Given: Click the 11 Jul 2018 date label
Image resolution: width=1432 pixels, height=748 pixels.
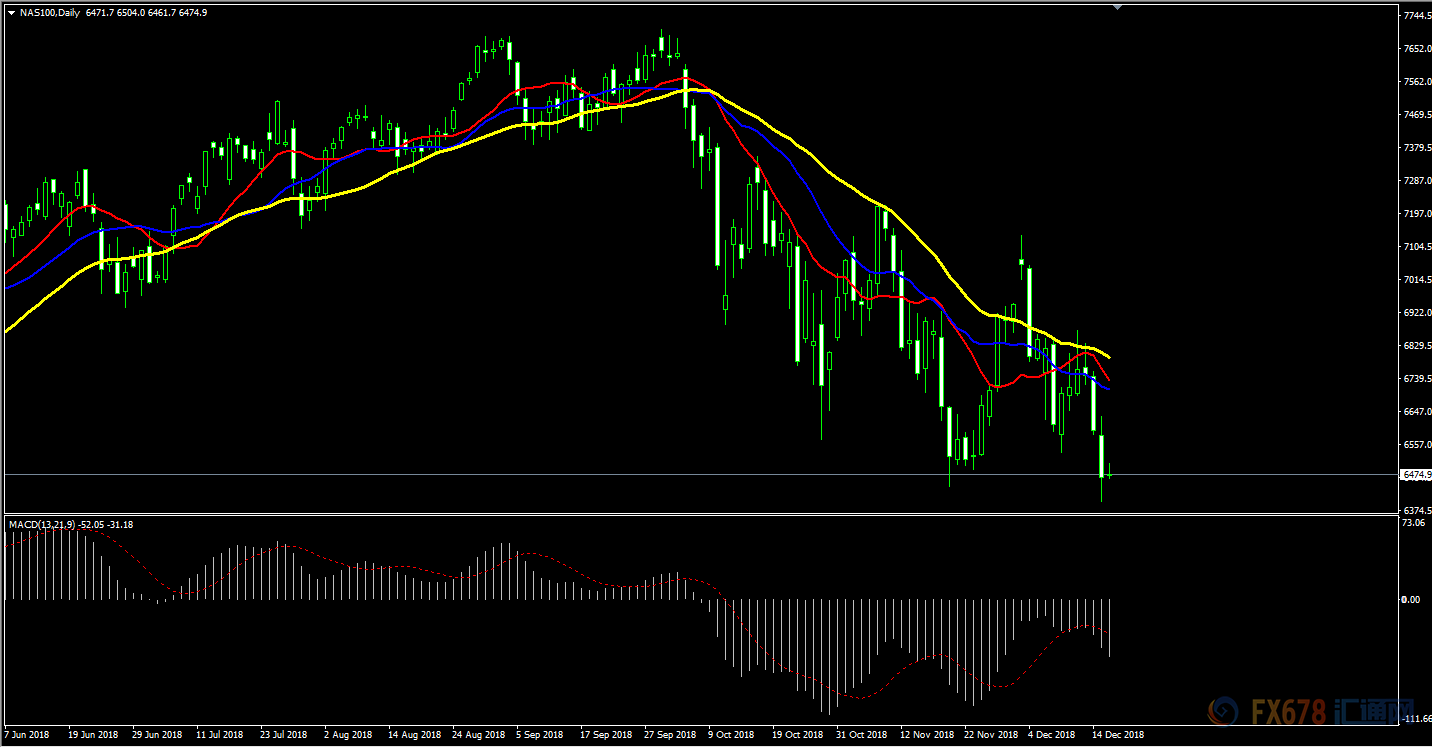Looking at the screenshot, I should [x=220, y=734].
